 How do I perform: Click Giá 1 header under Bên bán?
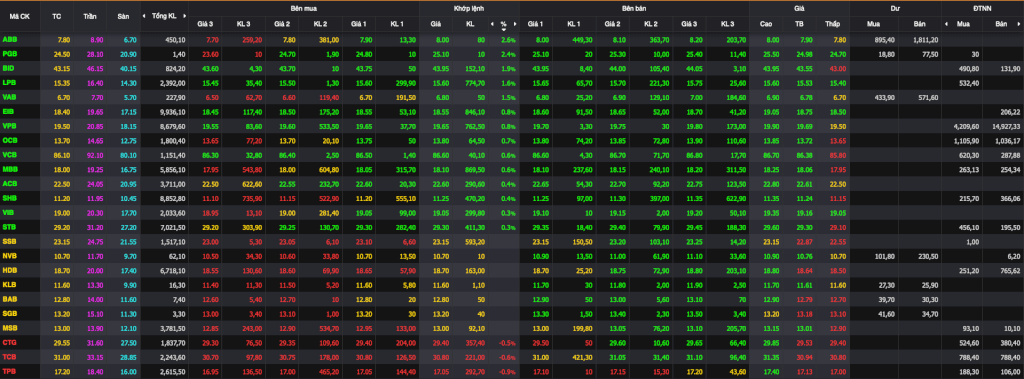pos(536,24)
